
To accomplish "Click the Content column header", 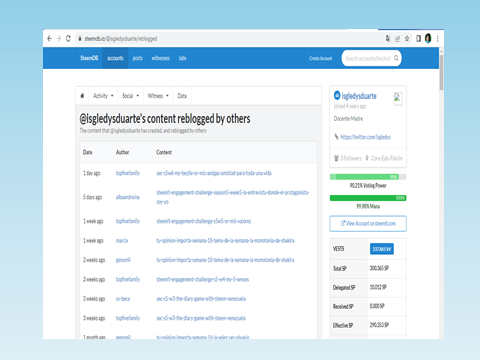I will (164, 152).
